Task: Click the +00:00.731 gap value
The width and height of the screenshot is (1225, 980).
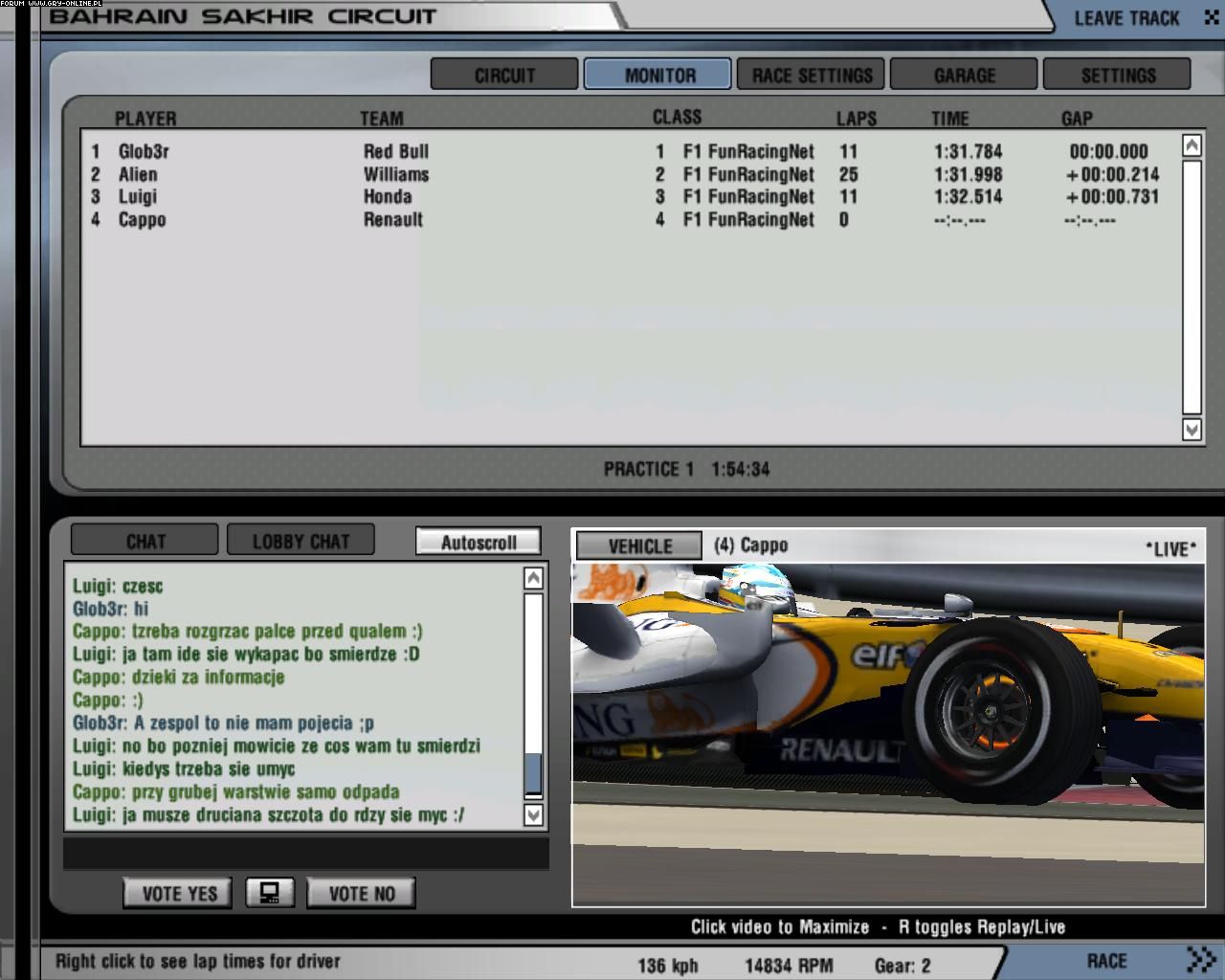Action: point(1112,197)
